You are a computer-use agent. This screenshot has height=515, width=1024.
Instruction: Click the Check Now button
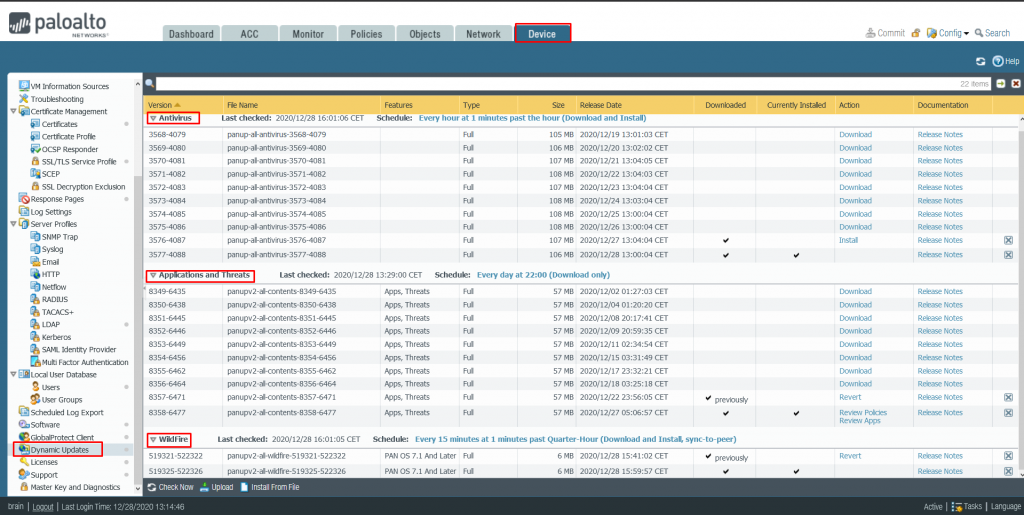(x=170, y=487)
